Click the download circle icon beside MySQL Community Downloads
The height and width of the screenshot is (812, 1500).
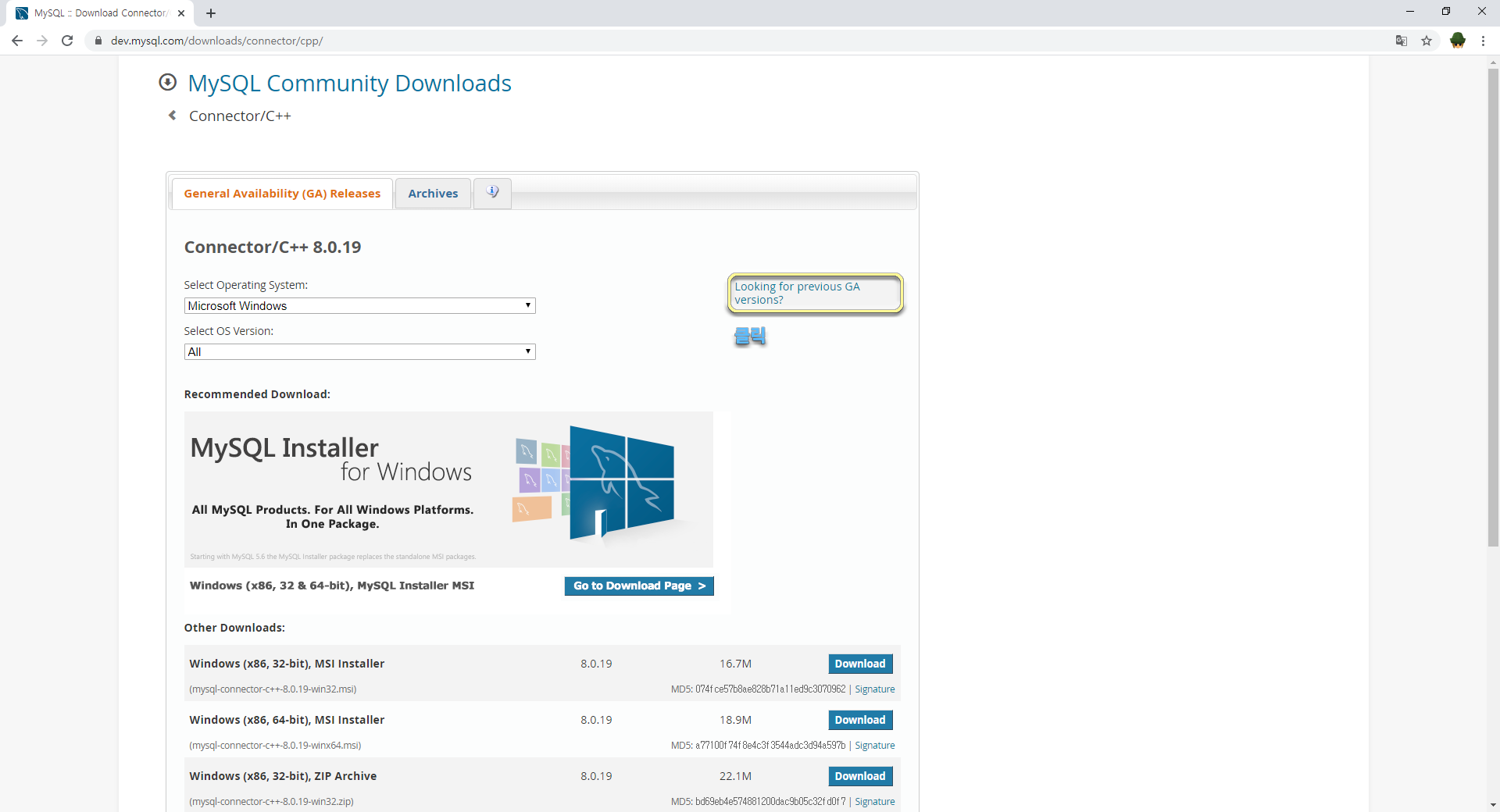tap(167, 82)
